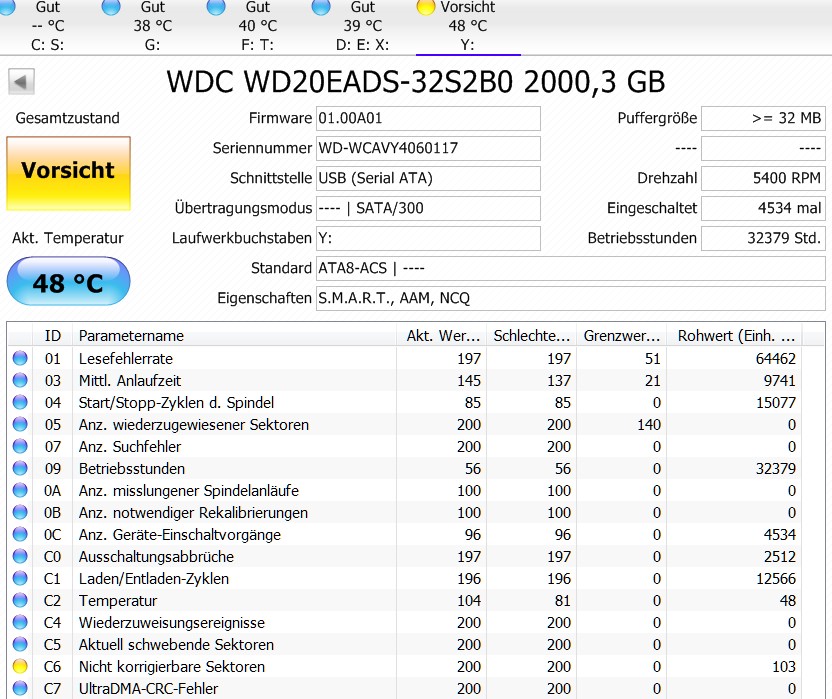Screen dimensions: 832x699
Task: Click status icon for Anz. Geräte-Einschaltvorgänge
Action: click(20, 534)
